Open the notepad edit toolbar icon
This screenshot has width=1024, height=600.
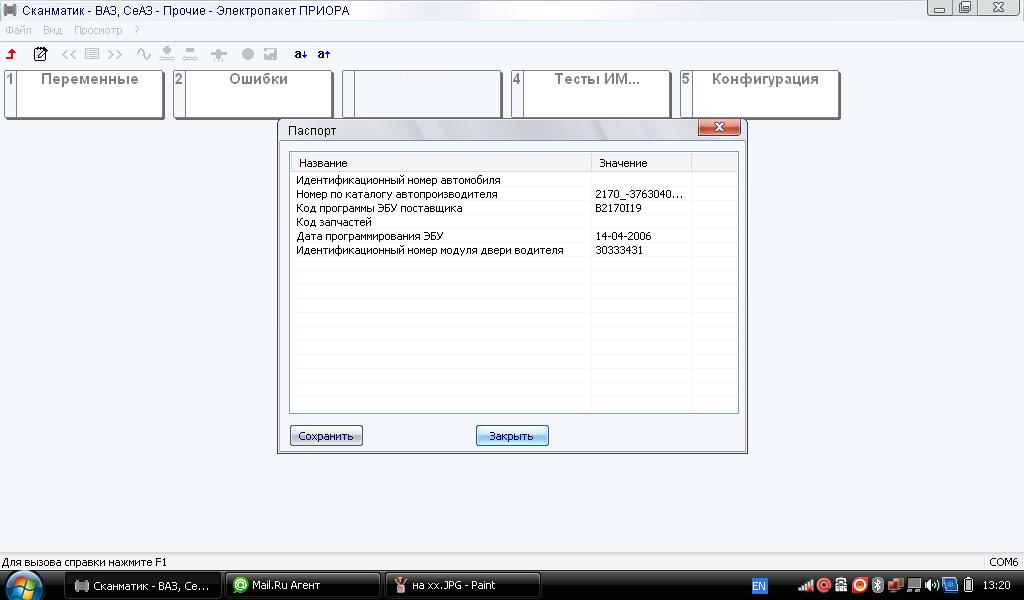coord(40,54)
